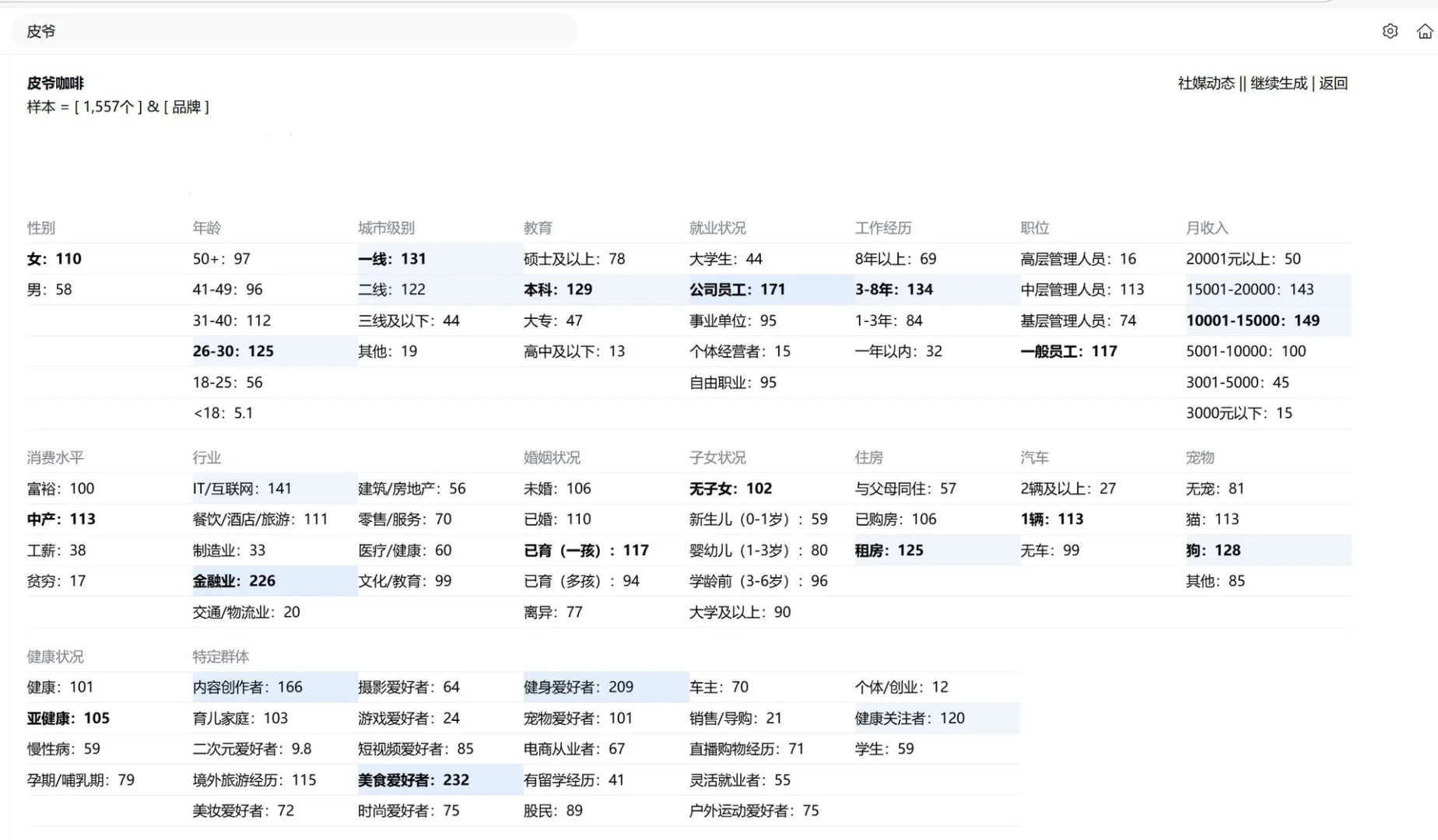The height and width of the screenshot is (840, 1438).
Task: Select 1辆: 113 car value
Action: coord(1052,520)
